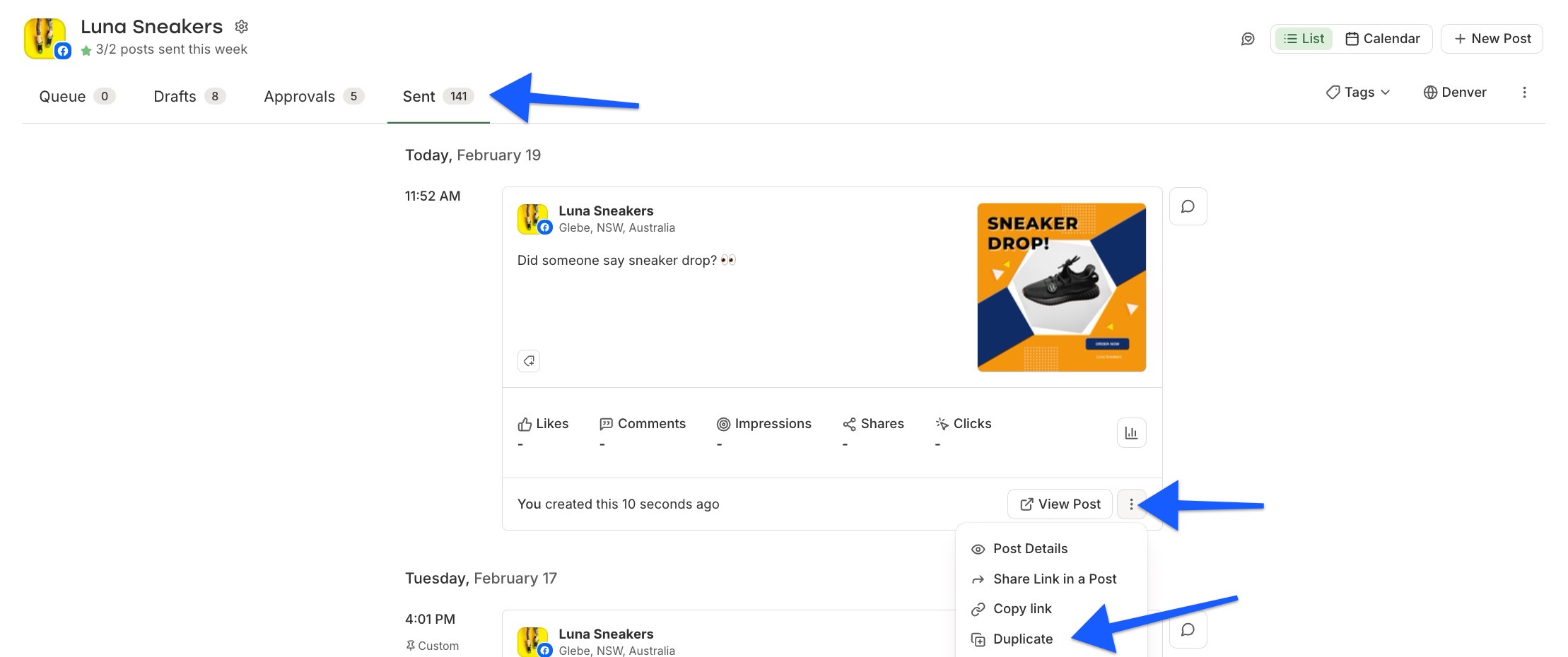
Task: Open post analytics bar chart icon
Action: [x=1131, y=433]
